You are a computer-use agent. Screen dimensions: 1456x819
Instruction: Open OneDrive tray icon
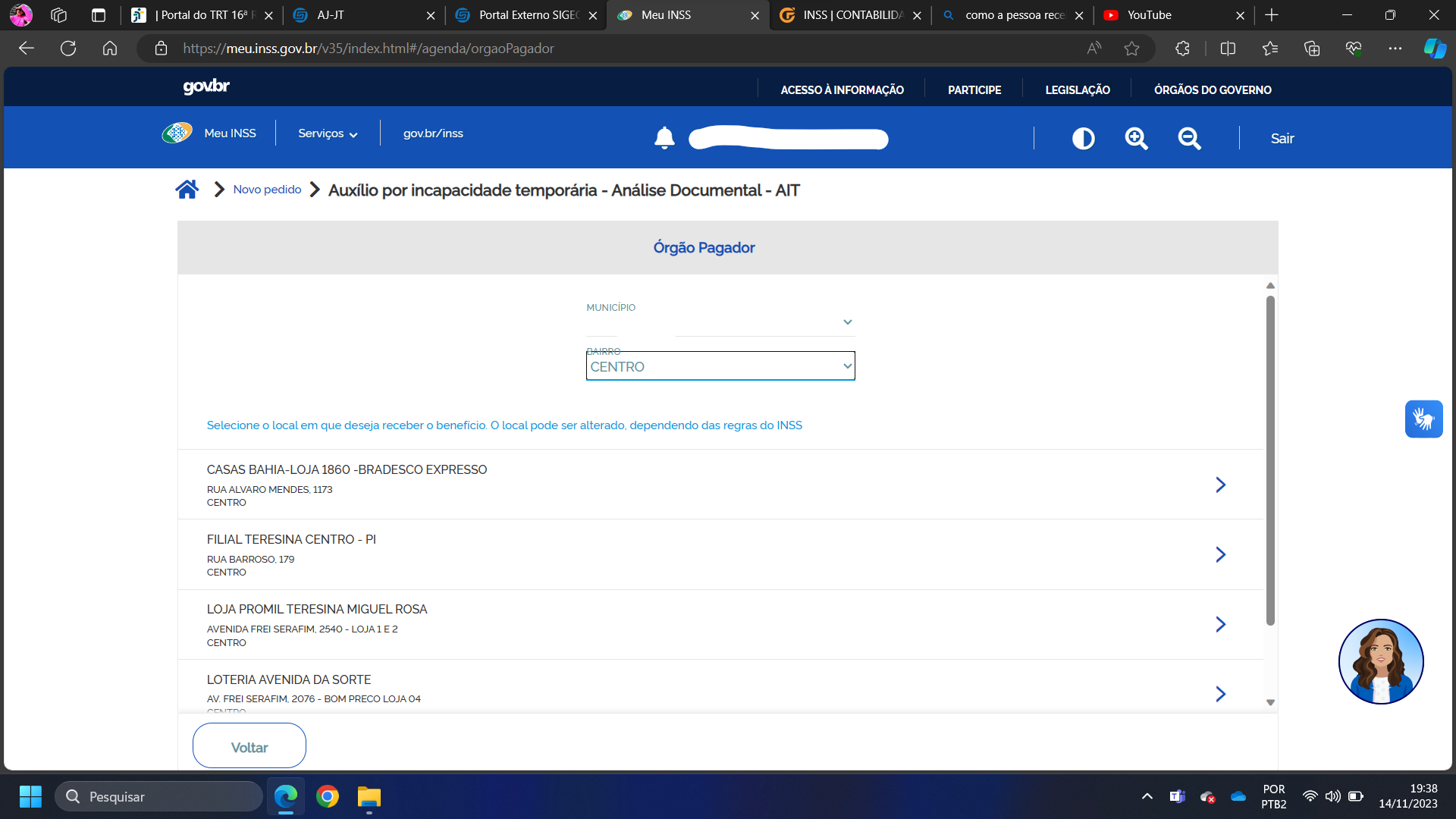(1238, 796)
